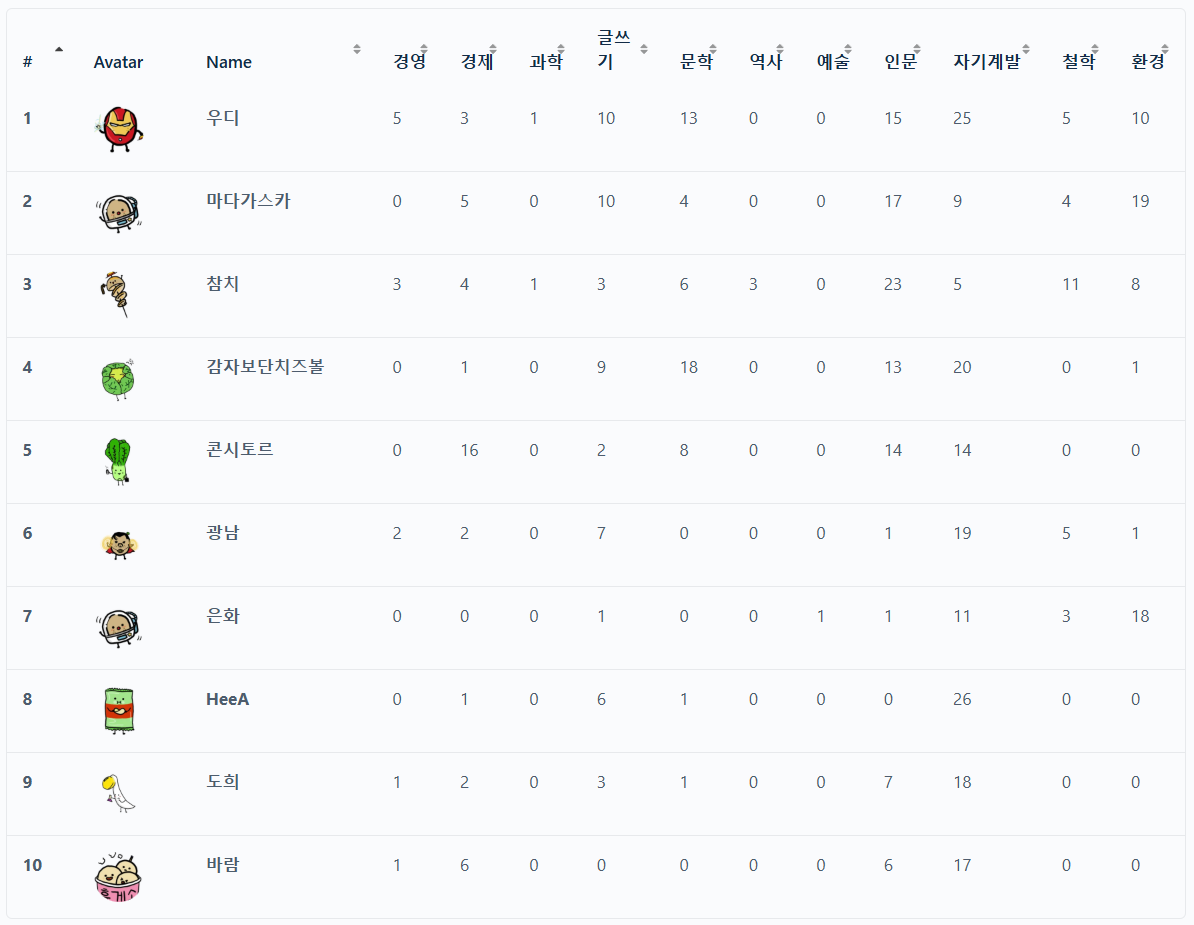
Task: Click 바람's ice cream bowl avatar
Action: click(x=118, y=877)
